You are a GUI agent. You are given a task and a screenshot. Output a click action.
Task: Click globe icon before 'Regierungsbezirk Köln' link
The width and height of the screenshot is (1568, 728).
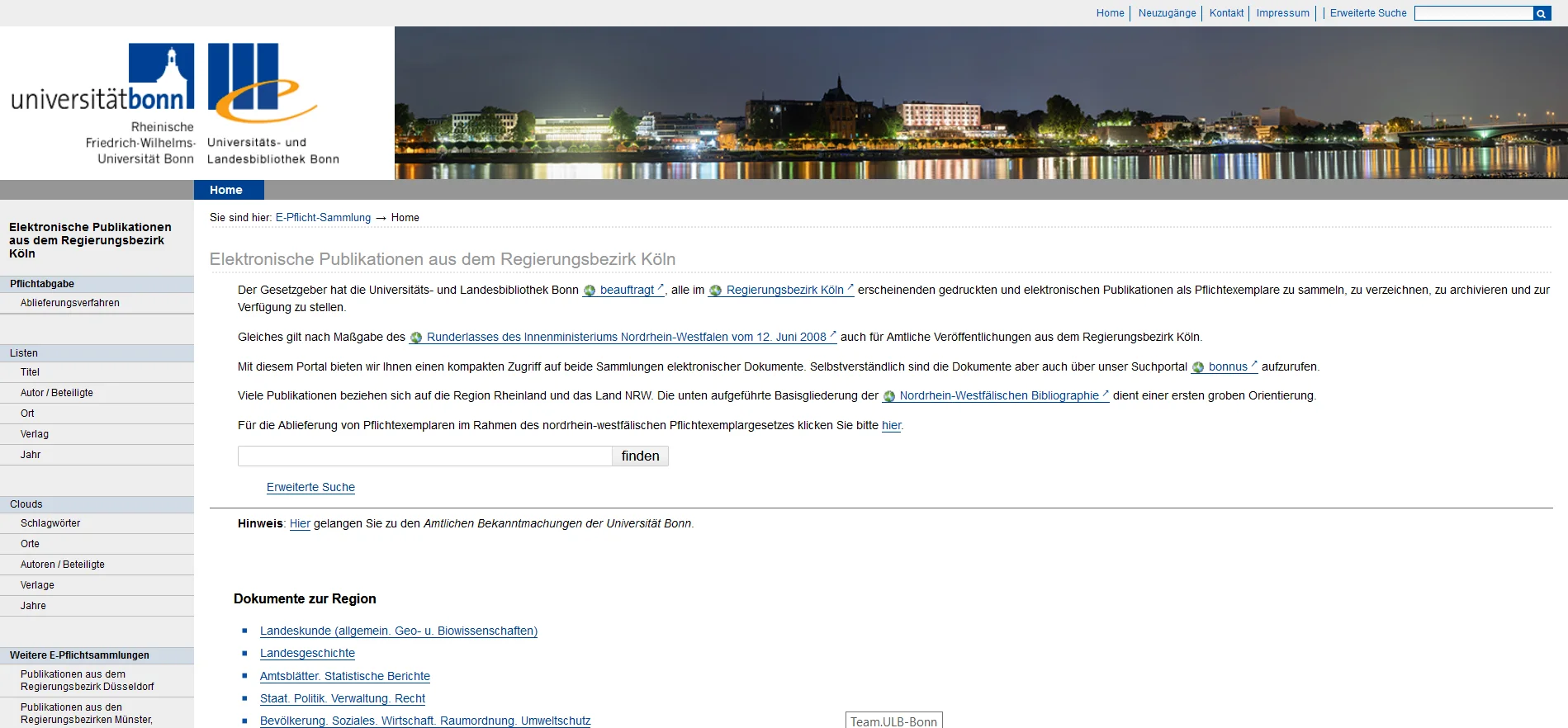[x=716, y=291]
